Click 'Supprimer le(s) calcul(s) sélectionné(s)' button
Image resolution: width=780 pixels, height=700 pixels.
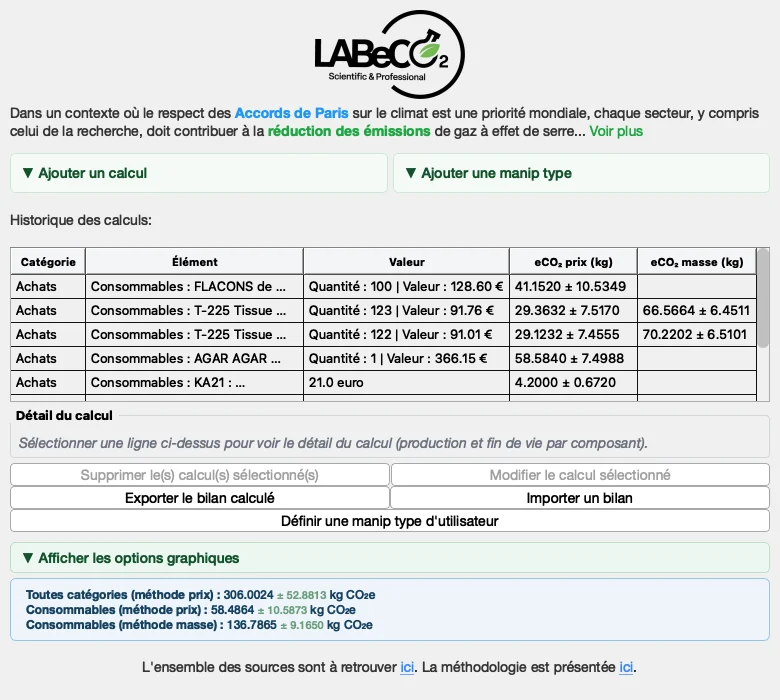(199, 475)
